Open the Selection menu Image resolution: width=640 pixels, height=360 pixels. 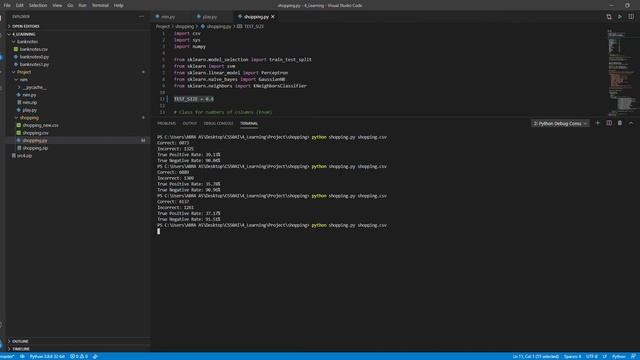(x=38, y=5)
